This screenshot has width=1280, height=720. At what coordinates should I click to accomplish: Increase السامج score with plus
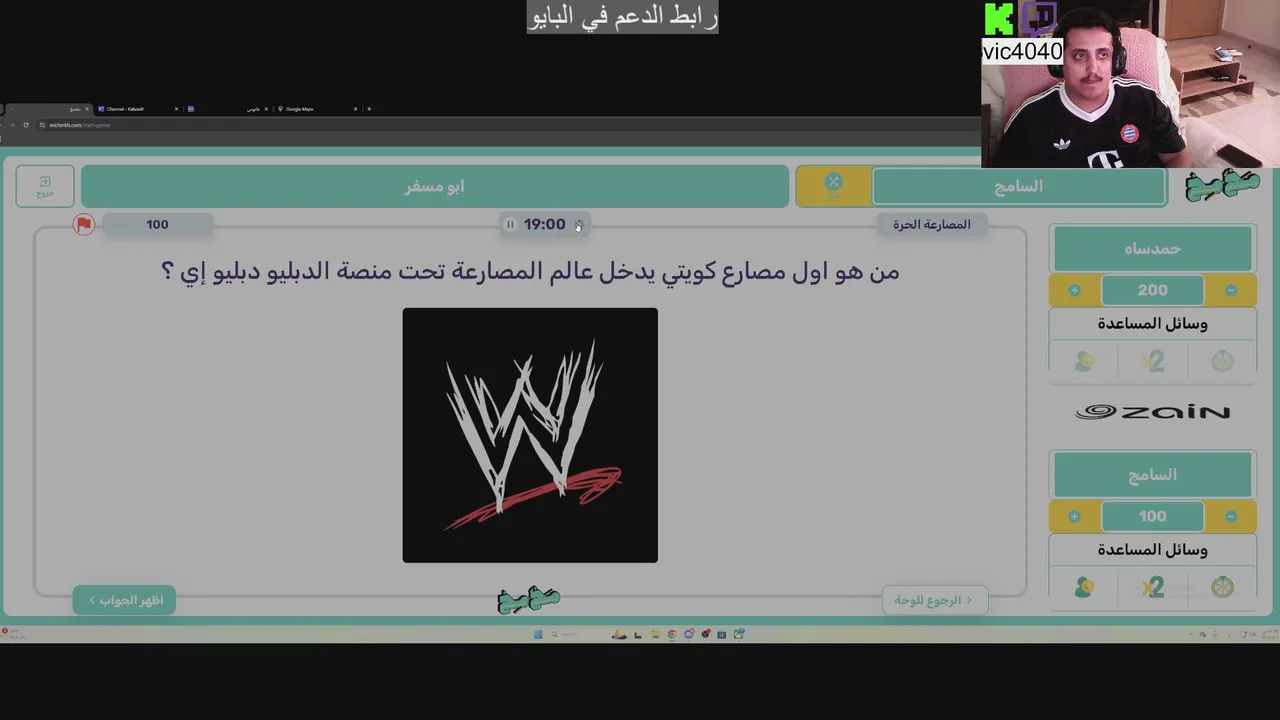[1074, 516]
